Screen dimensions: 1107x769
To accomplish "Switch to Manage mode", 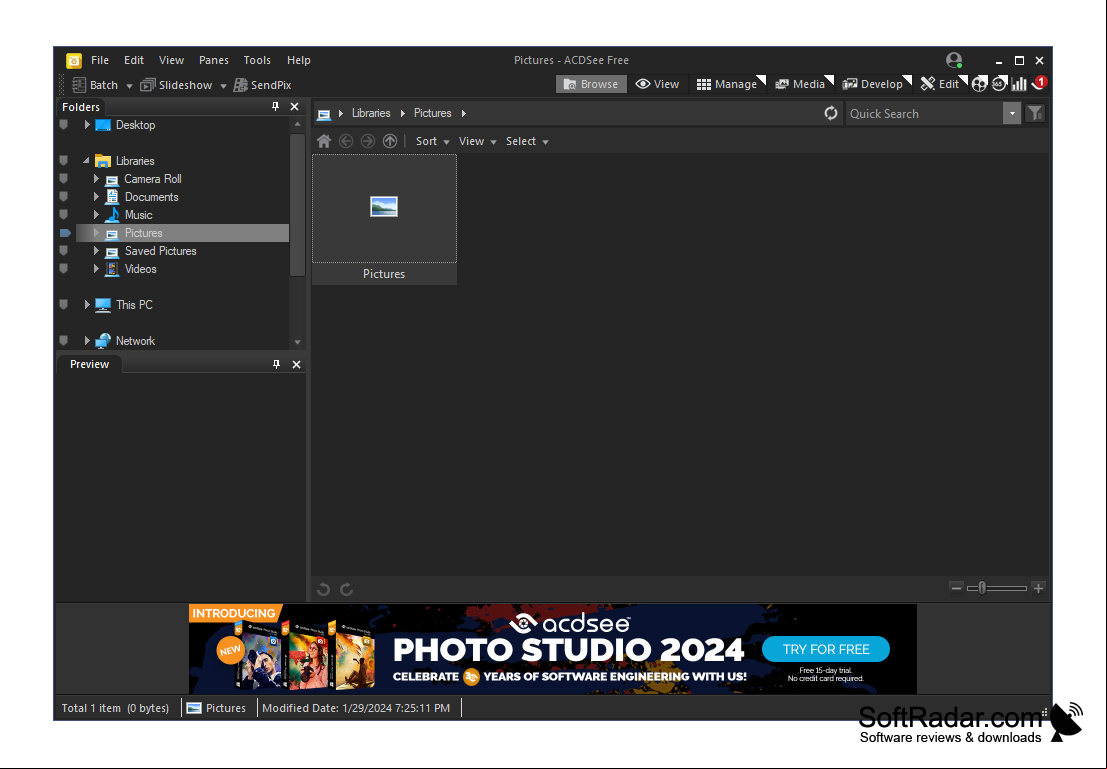I will pos(727,84).
